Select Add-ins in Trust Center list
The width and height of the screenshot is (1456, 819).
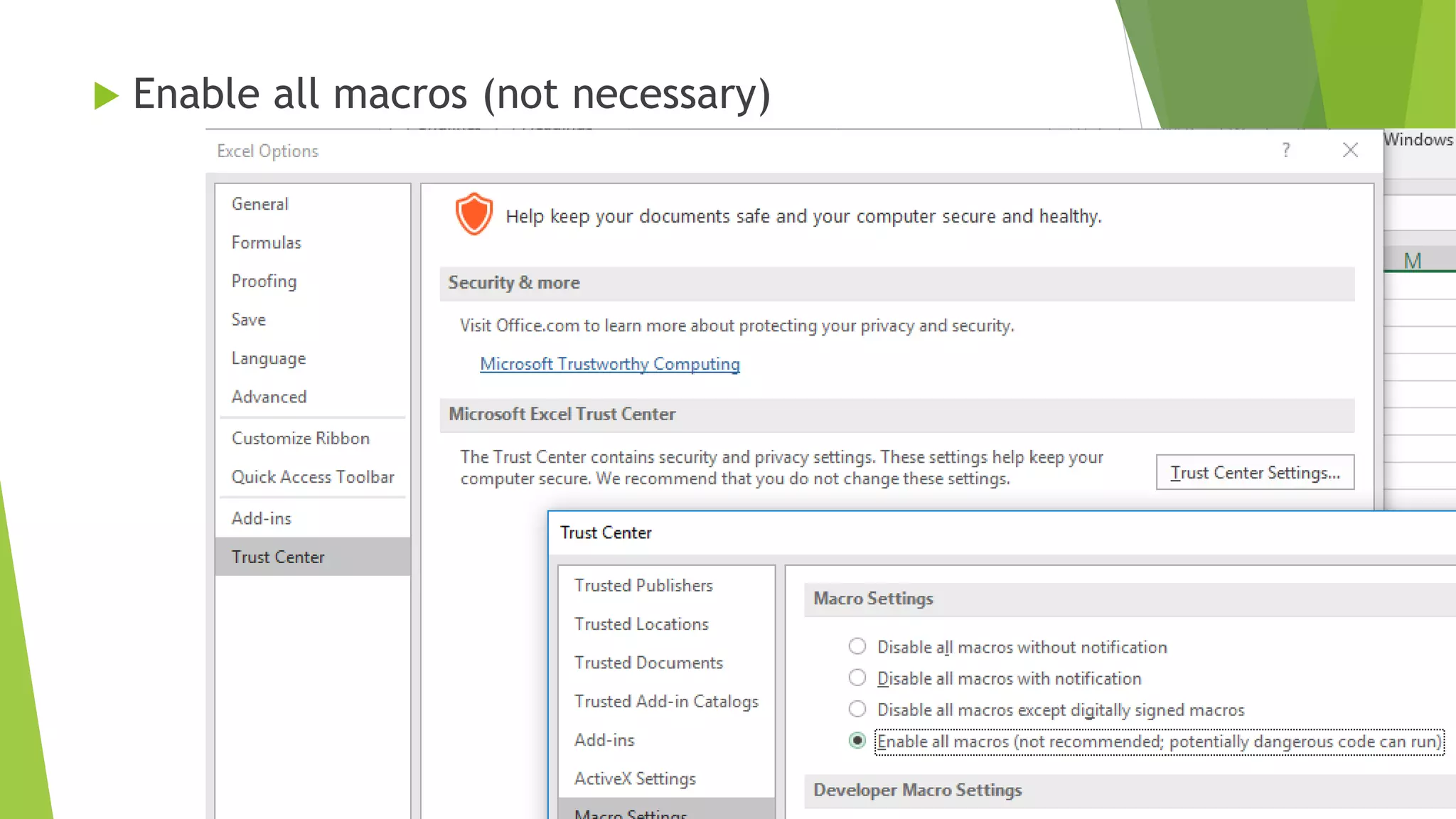tap(666, 740)
